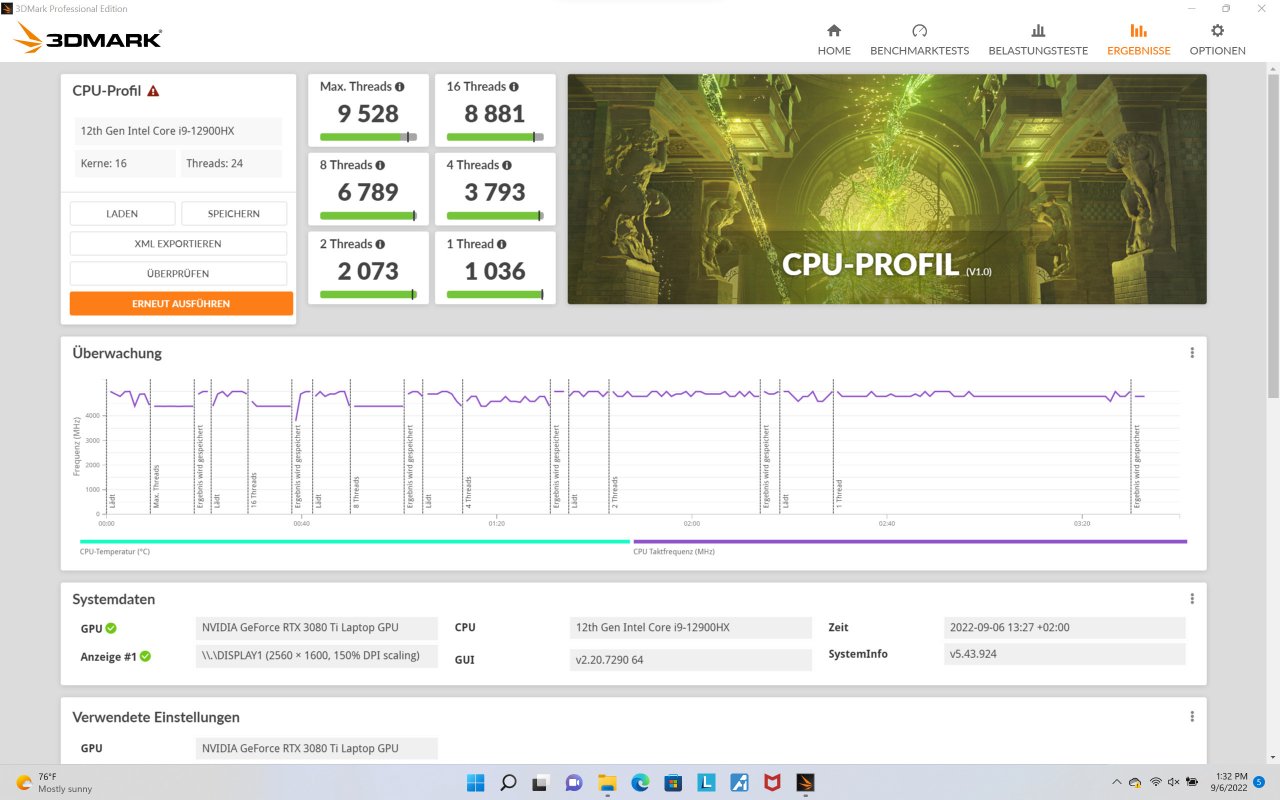Click info icon next to 4 Threads
This screenshot has width=1280, height=800.
507,165
